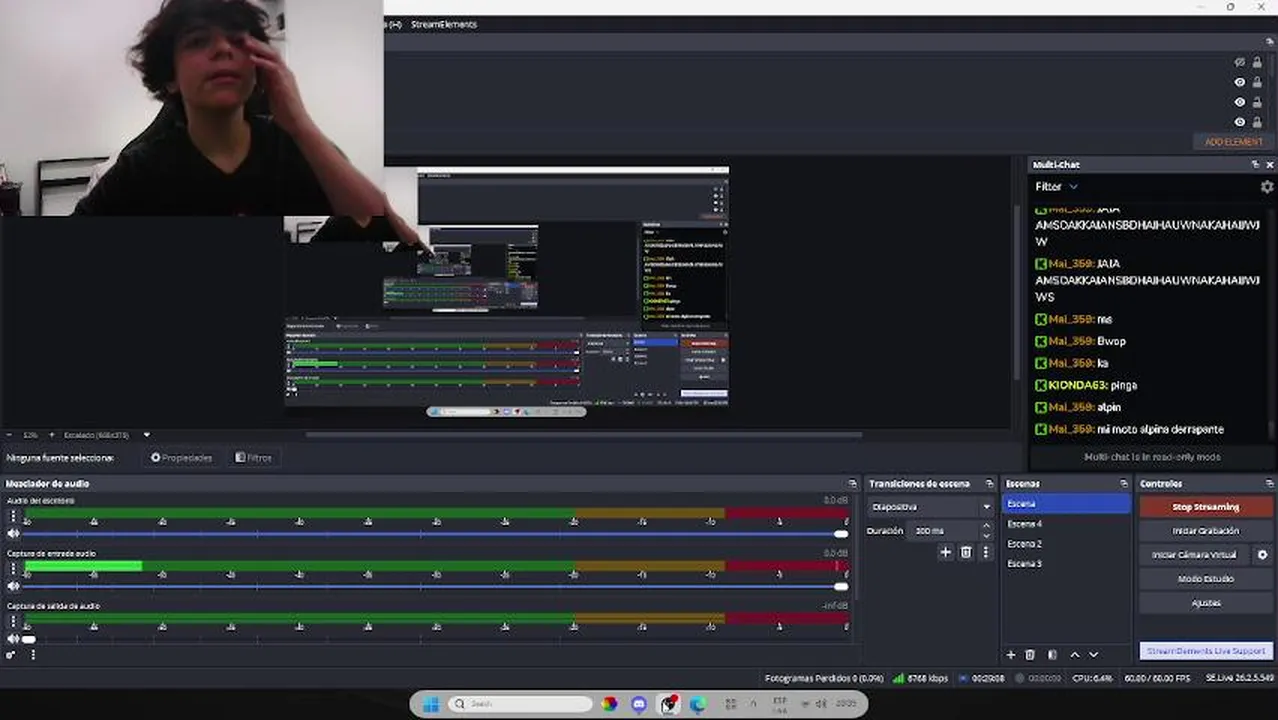Undock the Transiciones de escena panel
This screenshot has height=720, width=1278.
tap(989, 484)
